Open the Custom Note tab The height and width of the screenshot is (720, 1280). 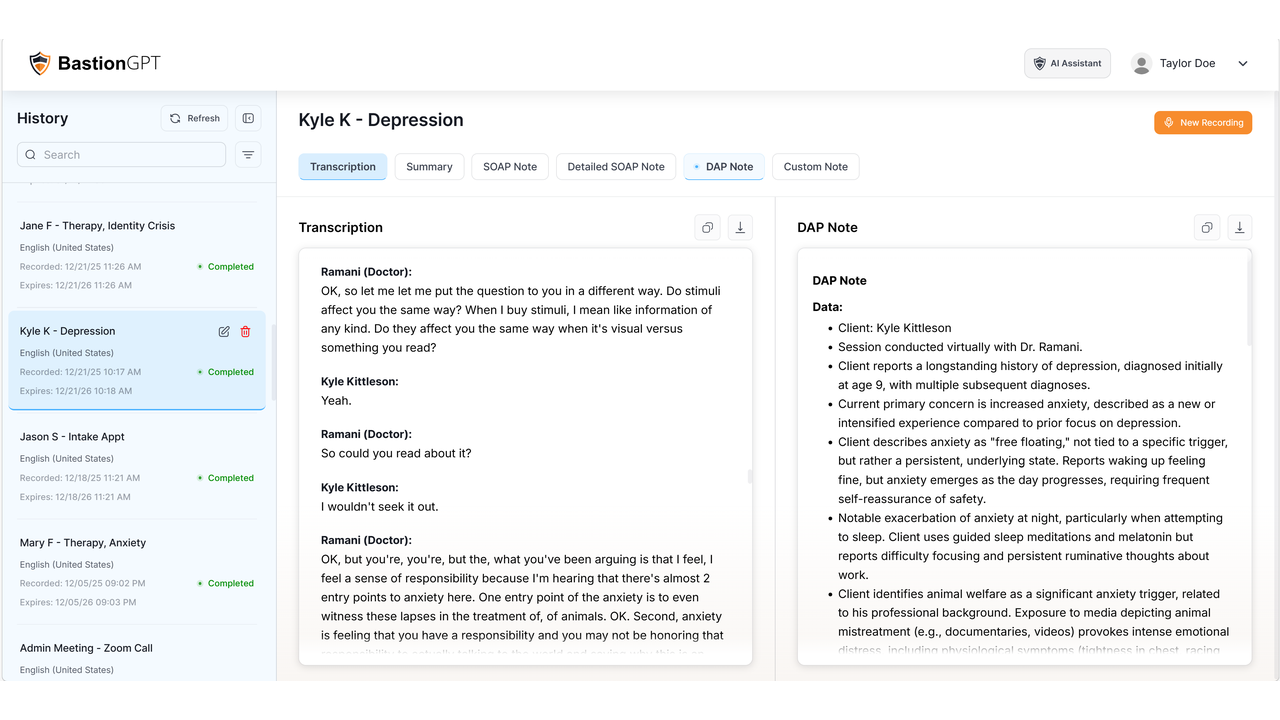816,167
